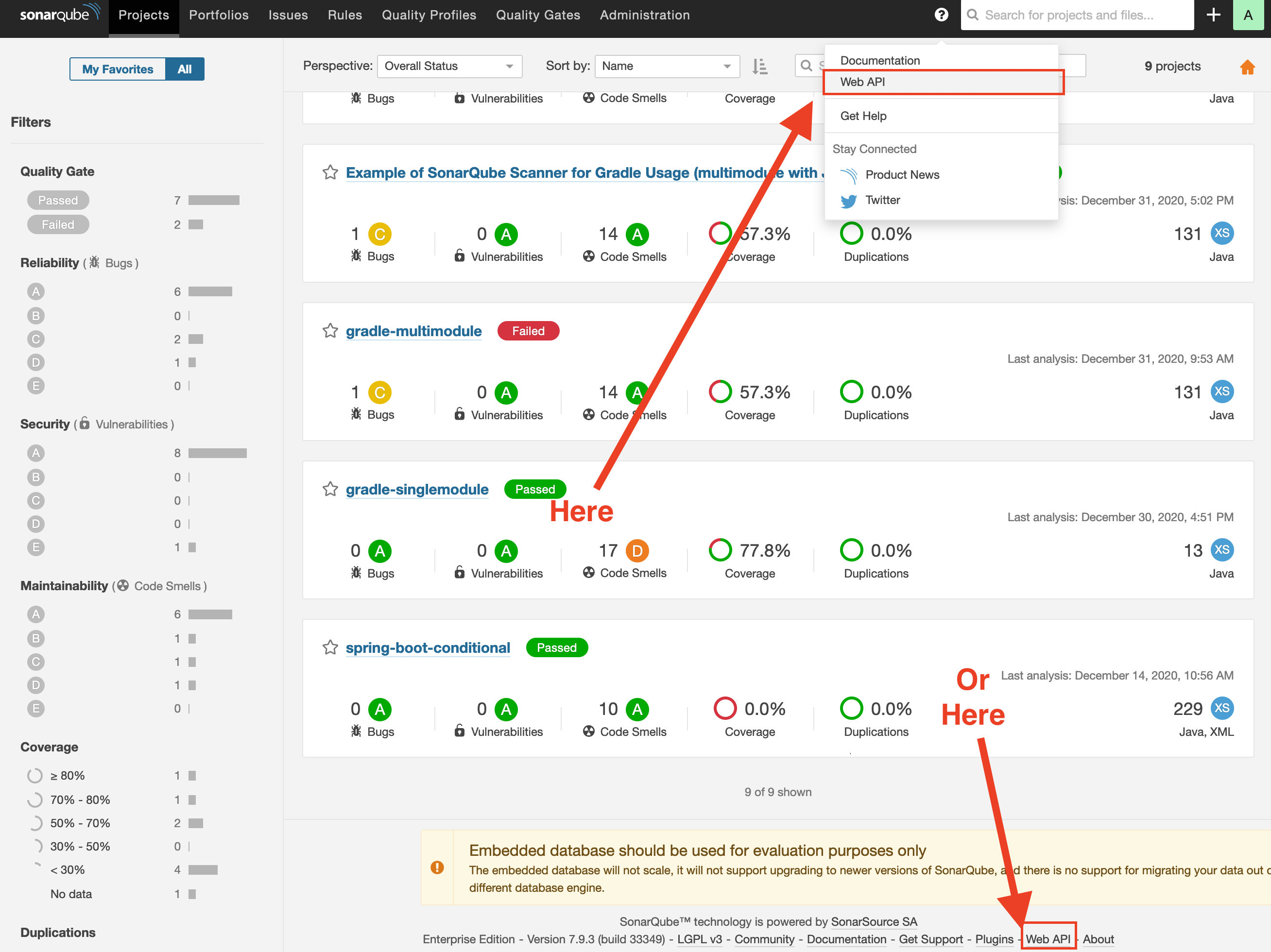
Task: Open the Perspective Overall Status dropdown
Action: pos(449,67)
